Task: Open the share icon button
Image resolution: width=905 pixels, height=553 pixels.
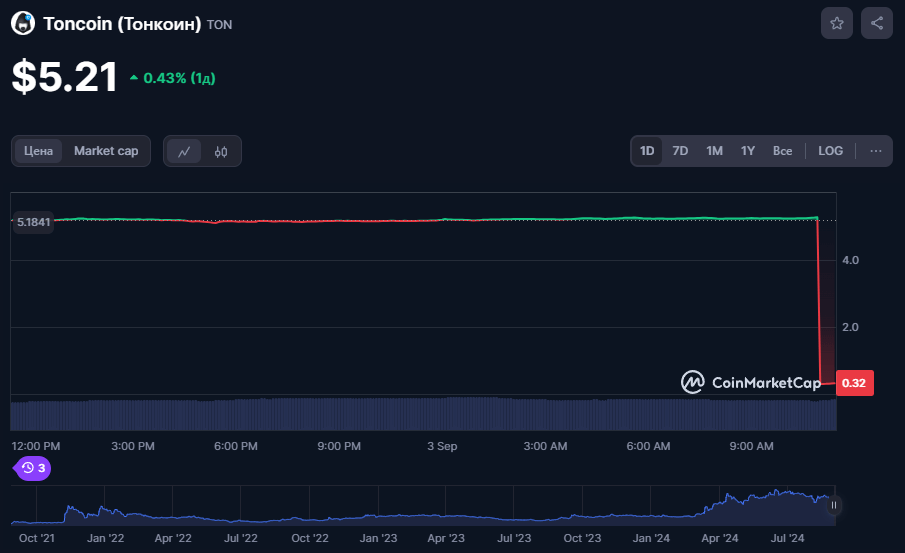Action: 877,23
